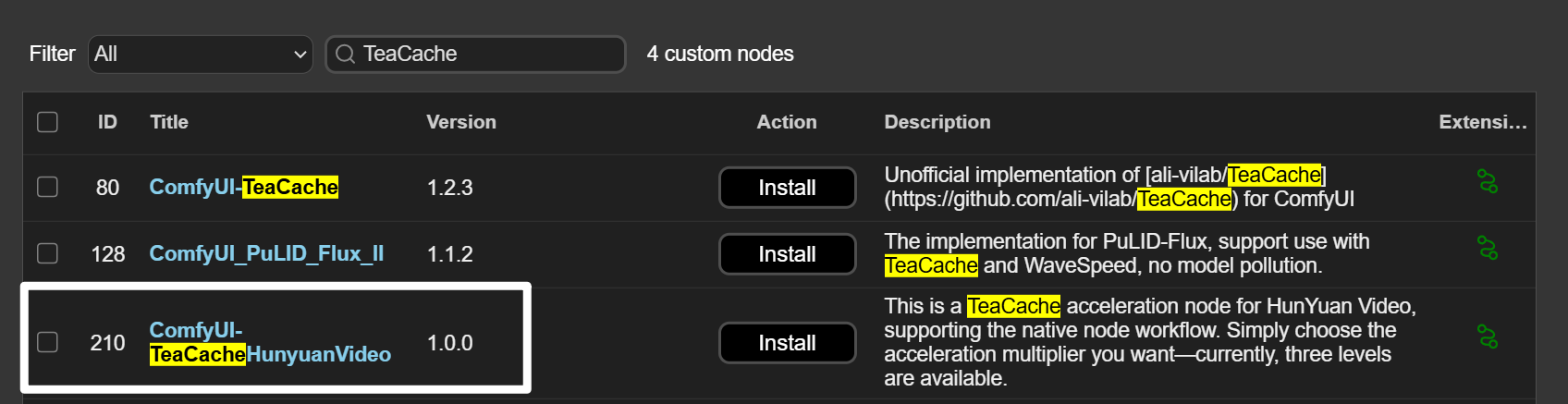This screenshot has height=404, width=1568.
Task: Check the ComfyUI_PuLID_Flux_II row checkbox
Action: point(47,253)
